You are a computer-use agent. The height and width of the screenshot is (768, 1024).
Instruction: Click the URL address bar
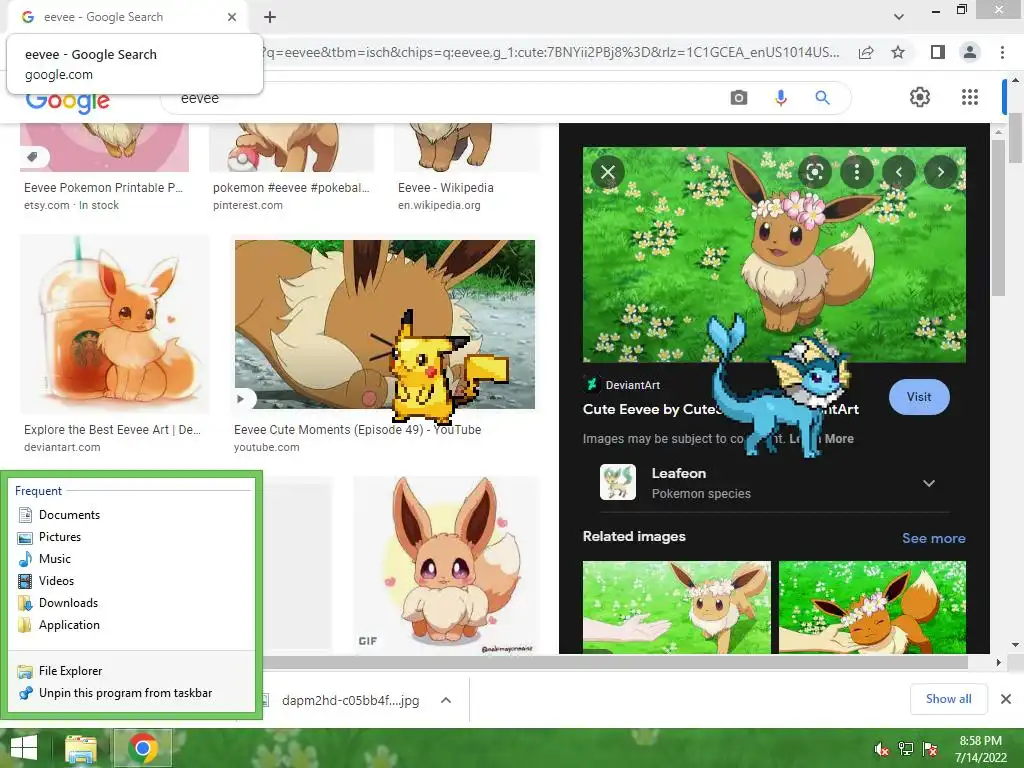pyautogui.click(x=552, y=52)
